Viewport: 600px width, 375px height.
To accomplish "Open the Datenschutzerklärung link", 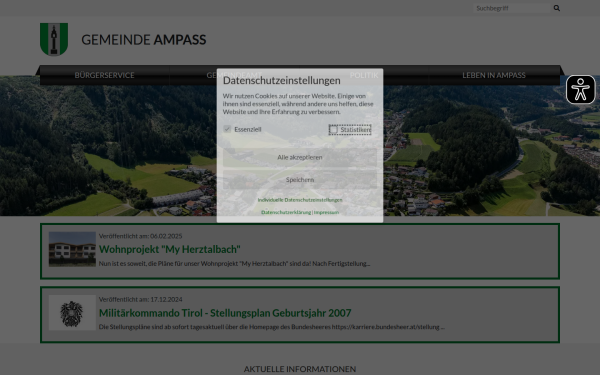I will pos(286,212).
